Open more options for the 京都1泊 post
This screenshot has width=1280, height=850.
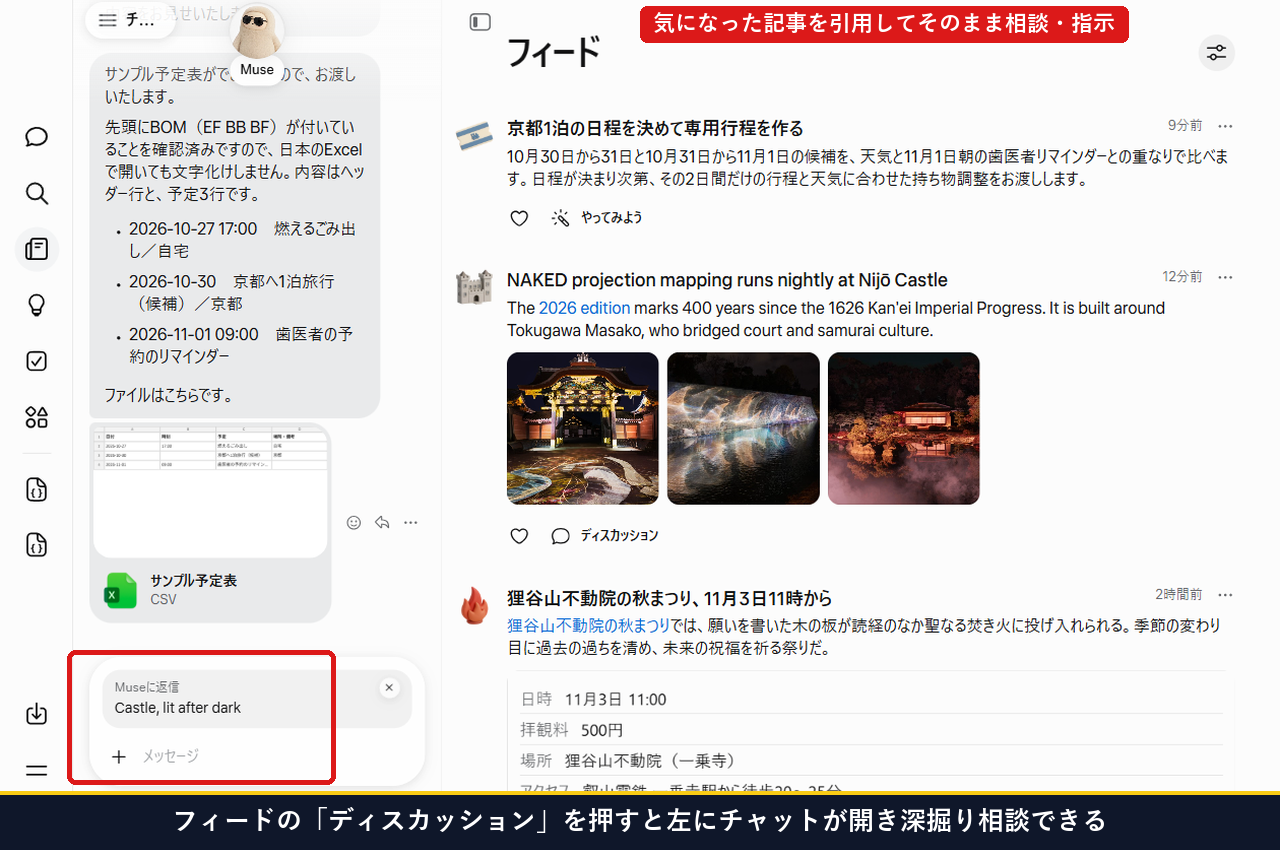(x=1225, y=126)
